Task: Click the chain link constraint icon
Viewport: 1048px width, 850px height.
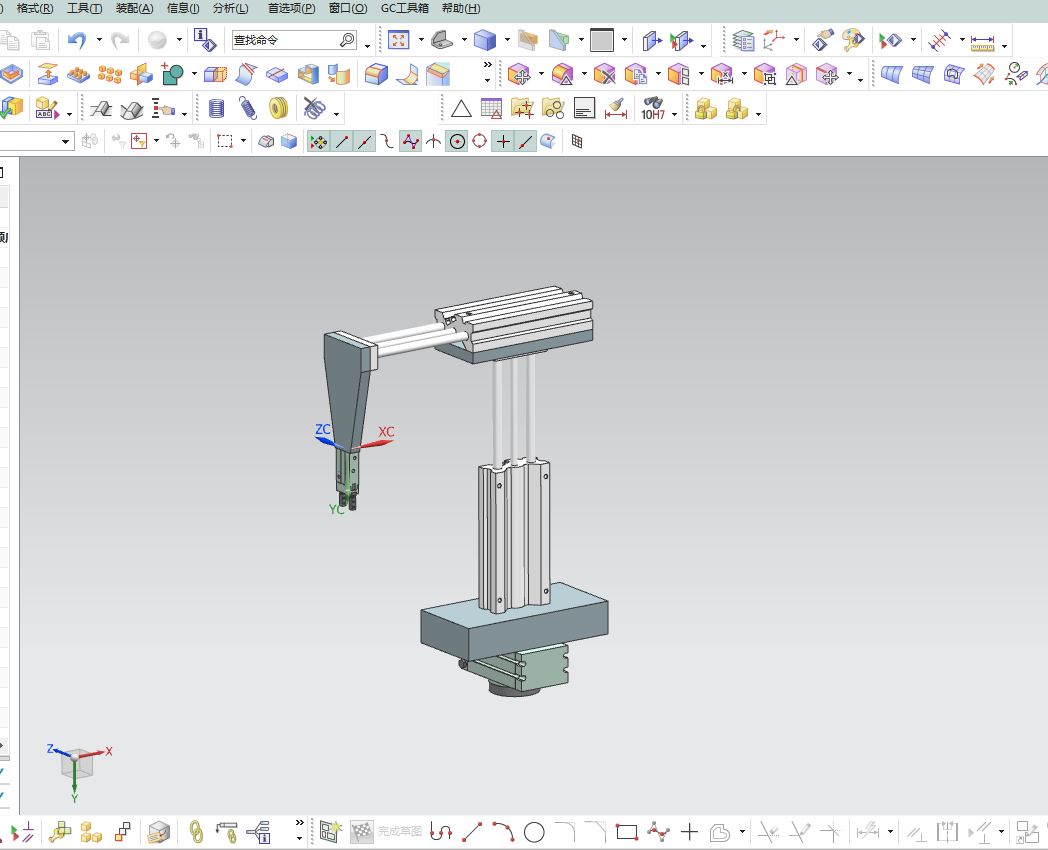Action: tap(196, 832)
